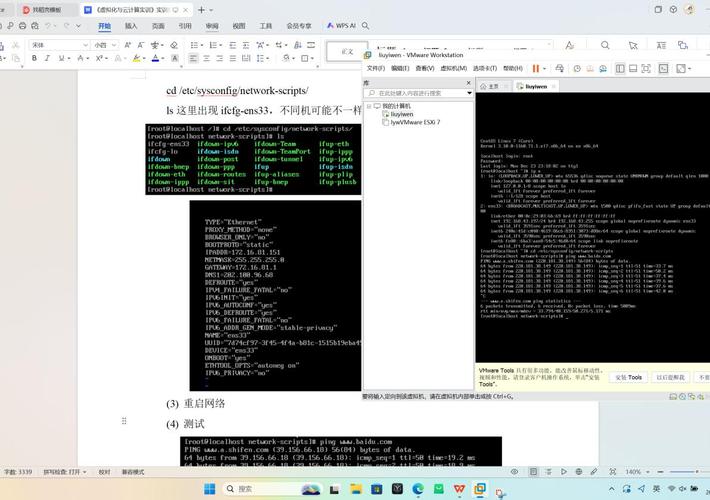This screenshot has height=500, width=710.
Task: Toggle the VMware thumbnail bar view
Action: 633,68
